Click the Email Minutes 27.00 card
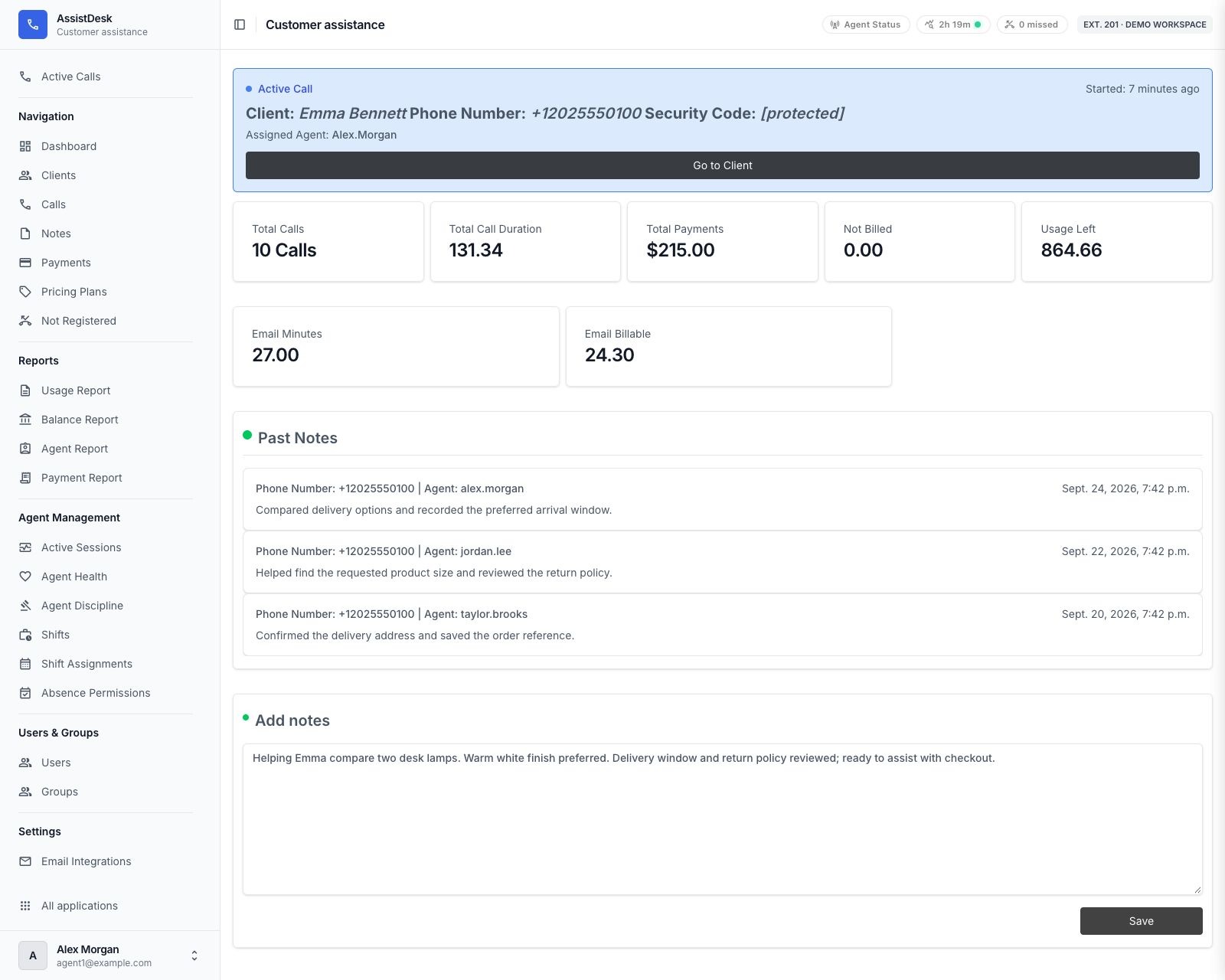The width and height of the screenshot is (1225, 980). point(396,346)
